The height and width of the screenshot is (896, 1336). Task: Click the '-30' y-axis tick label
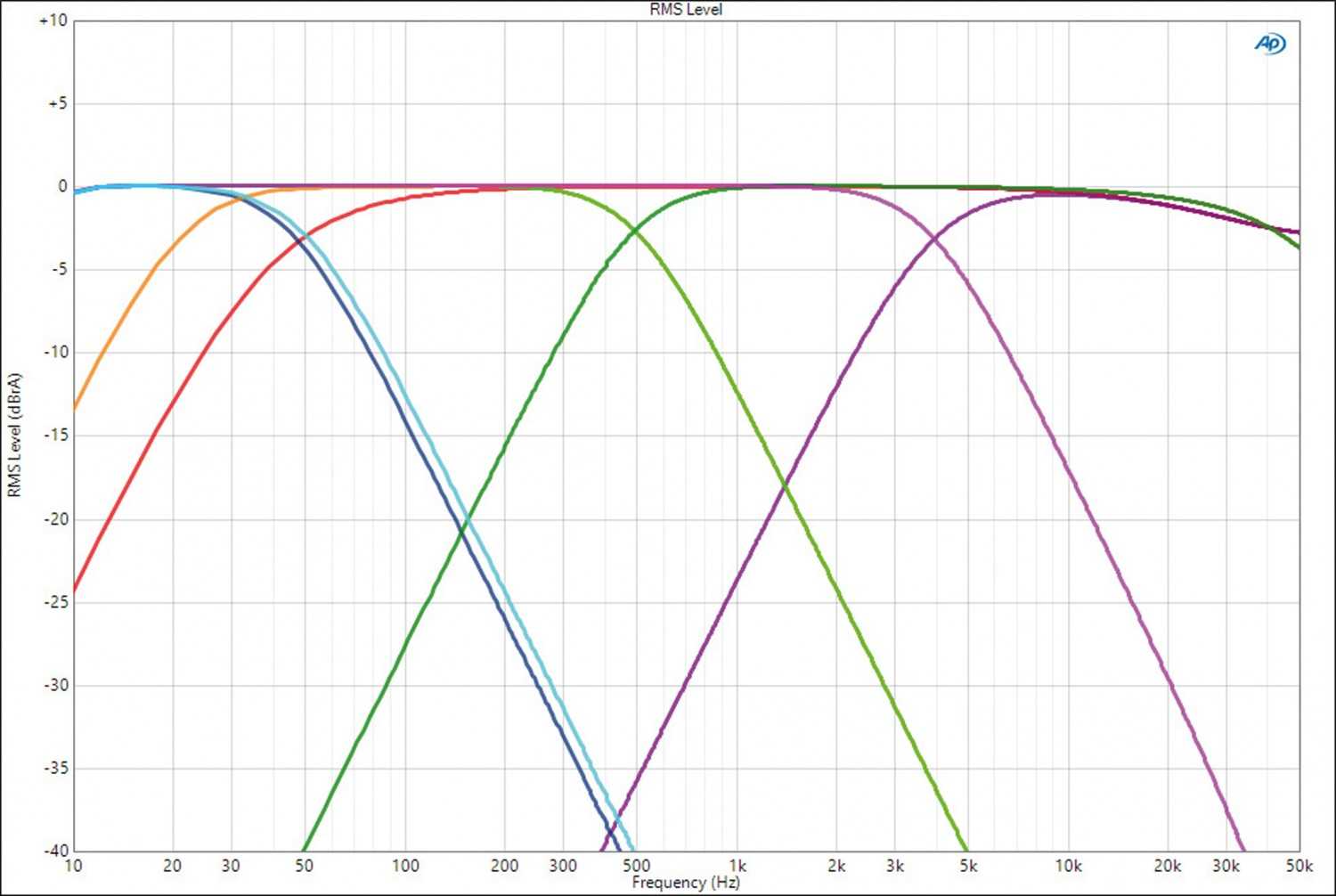(54, 684)
